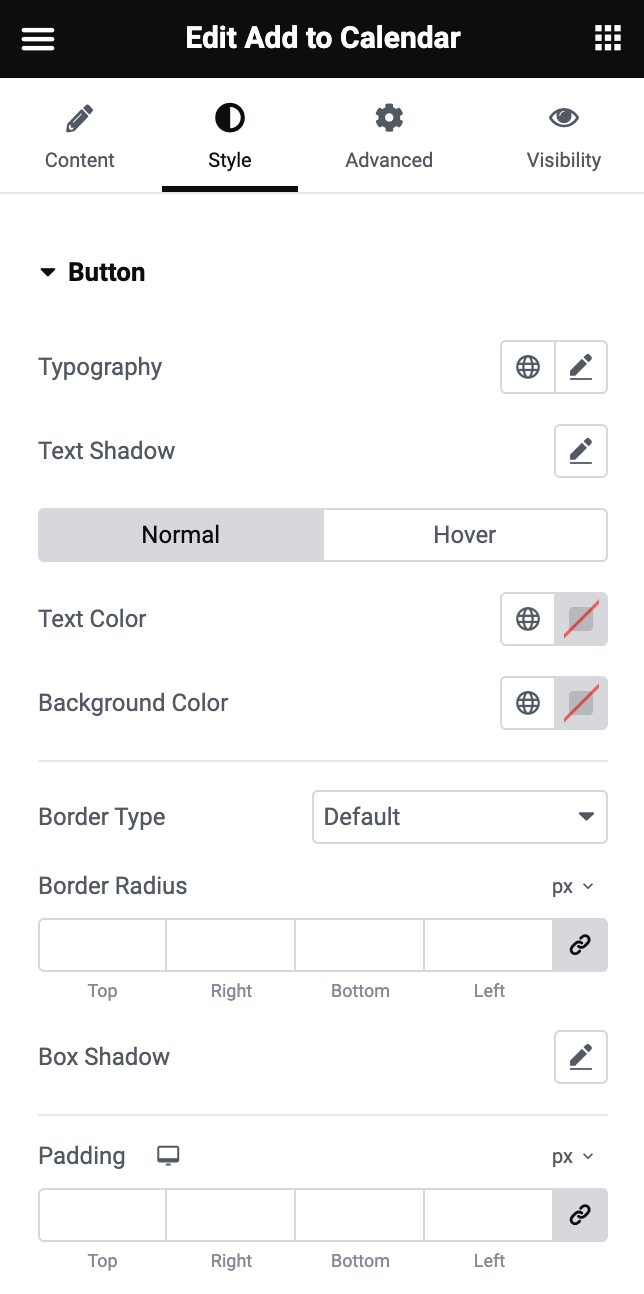Edit Text Shadow settings
Screen dimensions: 644x1294
coord(581,451)
